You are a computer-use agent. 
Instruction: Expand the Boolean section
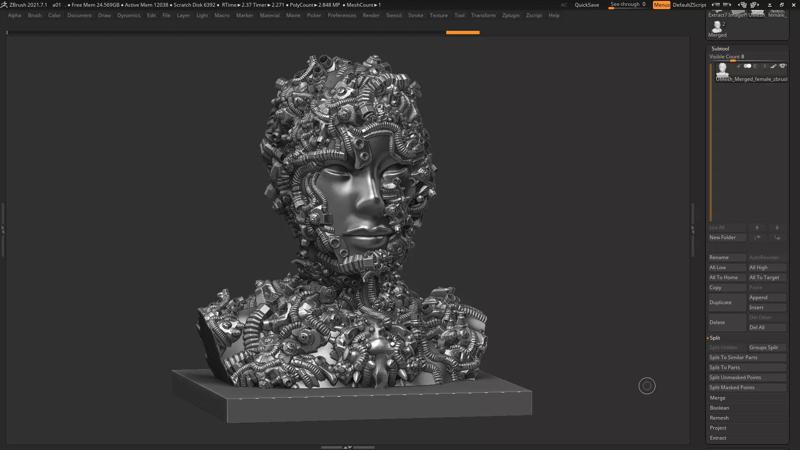[x=720, y=408]
